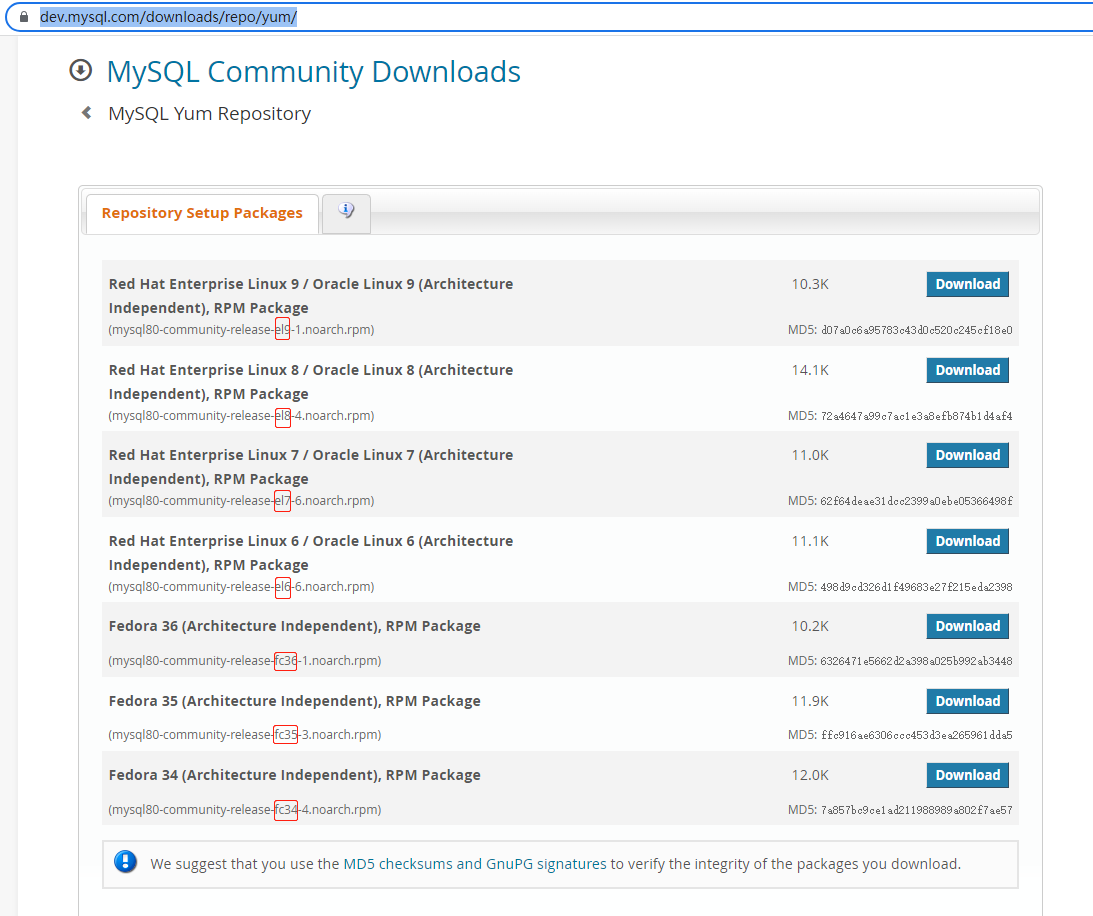This screenshot has width=1093, height=916.
Task: Click the Red Hat Enterprise Linux 9 title
Action: [x=311, y=296]
